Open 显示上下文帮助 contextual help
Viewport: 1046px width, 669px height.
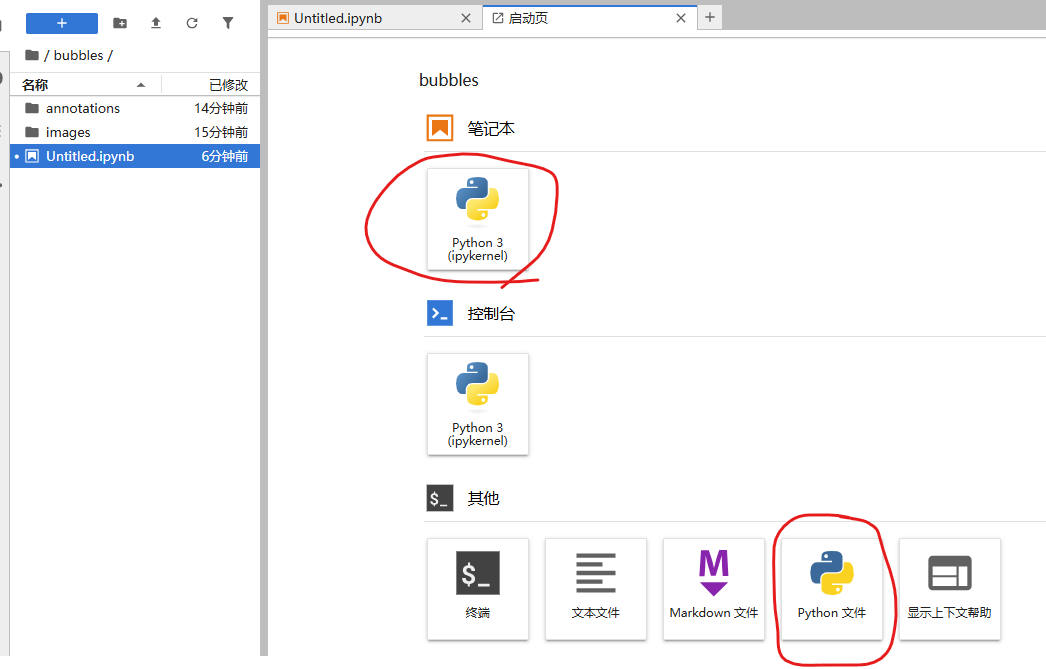(950, 589)
